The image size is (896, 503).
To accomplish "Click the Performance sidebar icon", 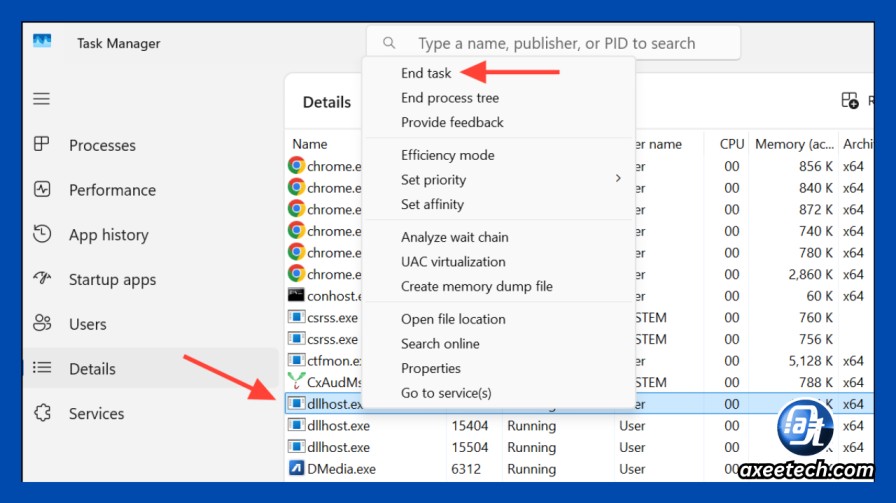I will pyautogui.click(x=42, y=189).
